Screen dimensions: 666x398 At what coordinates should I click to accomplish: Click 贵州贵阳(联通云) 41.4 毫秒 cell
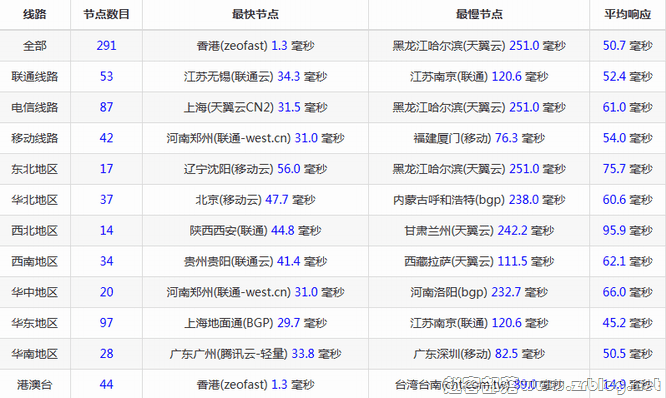click(255, 261)
